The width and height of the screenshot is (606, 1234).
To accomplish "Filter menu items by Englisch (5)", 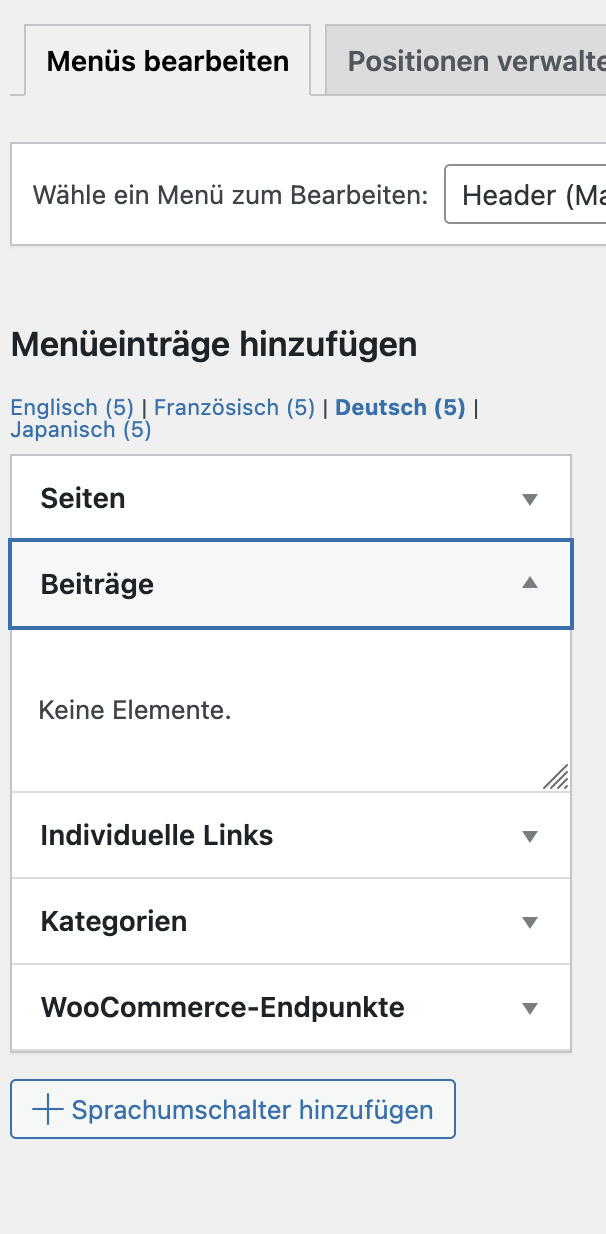I will [x=72, y=408].
